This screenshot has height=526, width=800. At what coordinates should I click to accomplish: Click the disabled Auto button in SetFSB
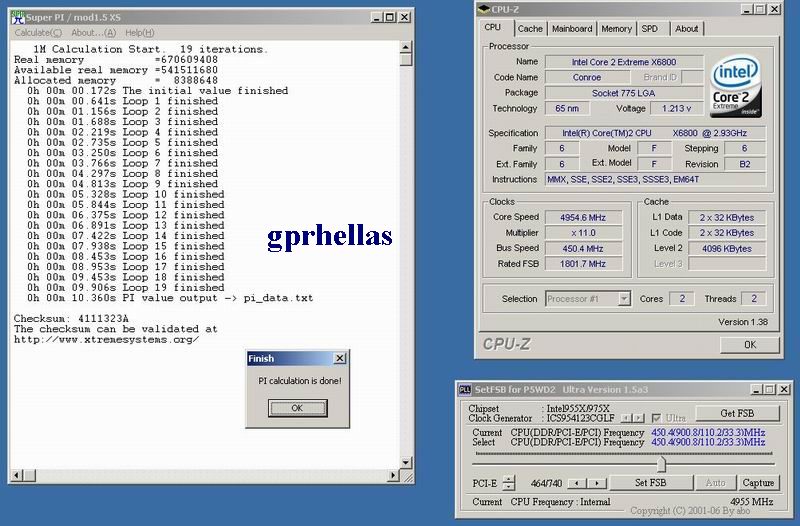[715, 483]
